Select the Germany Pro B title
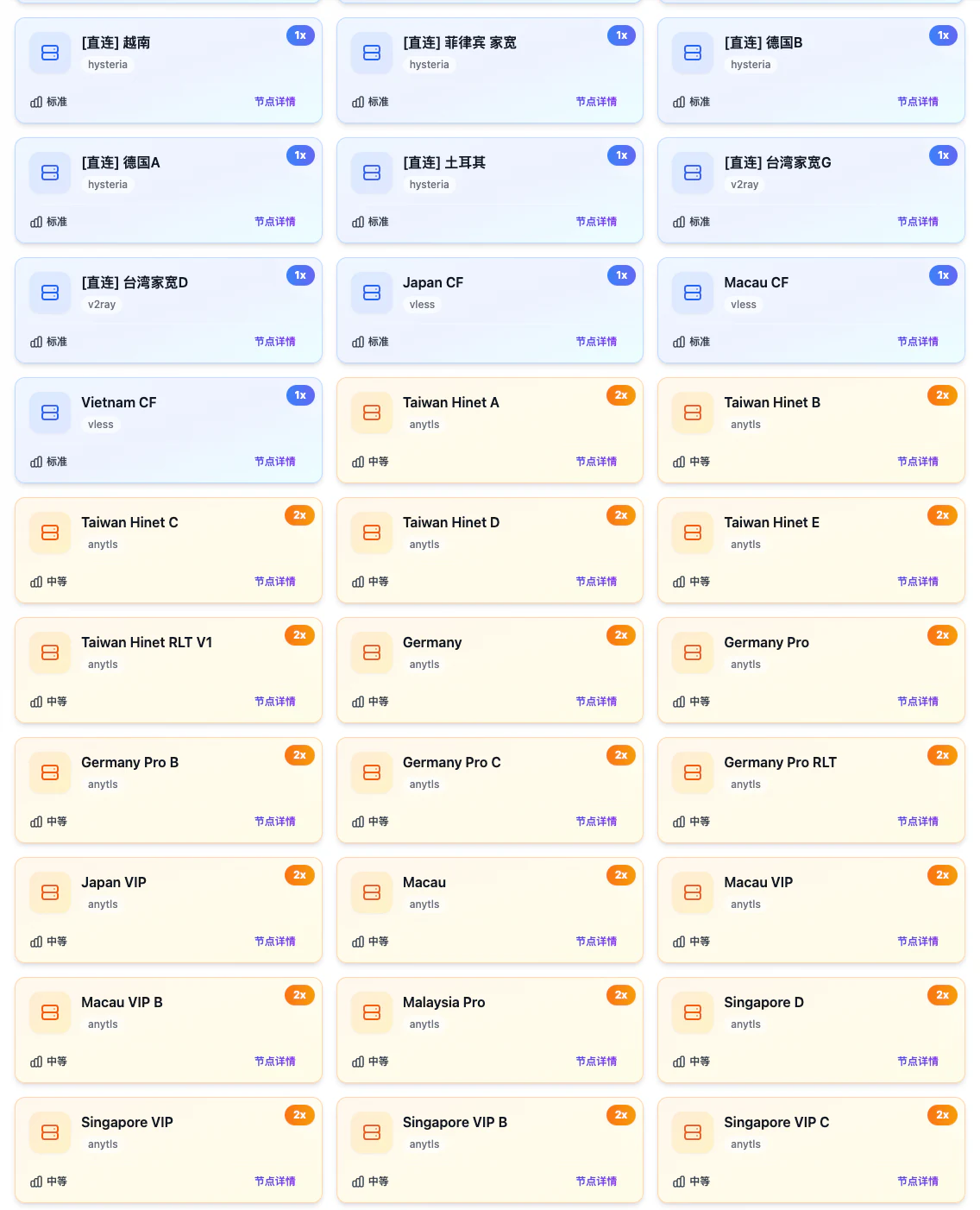Image resolution: width=980 pixels, height=1210 pixels. [129, 762]
